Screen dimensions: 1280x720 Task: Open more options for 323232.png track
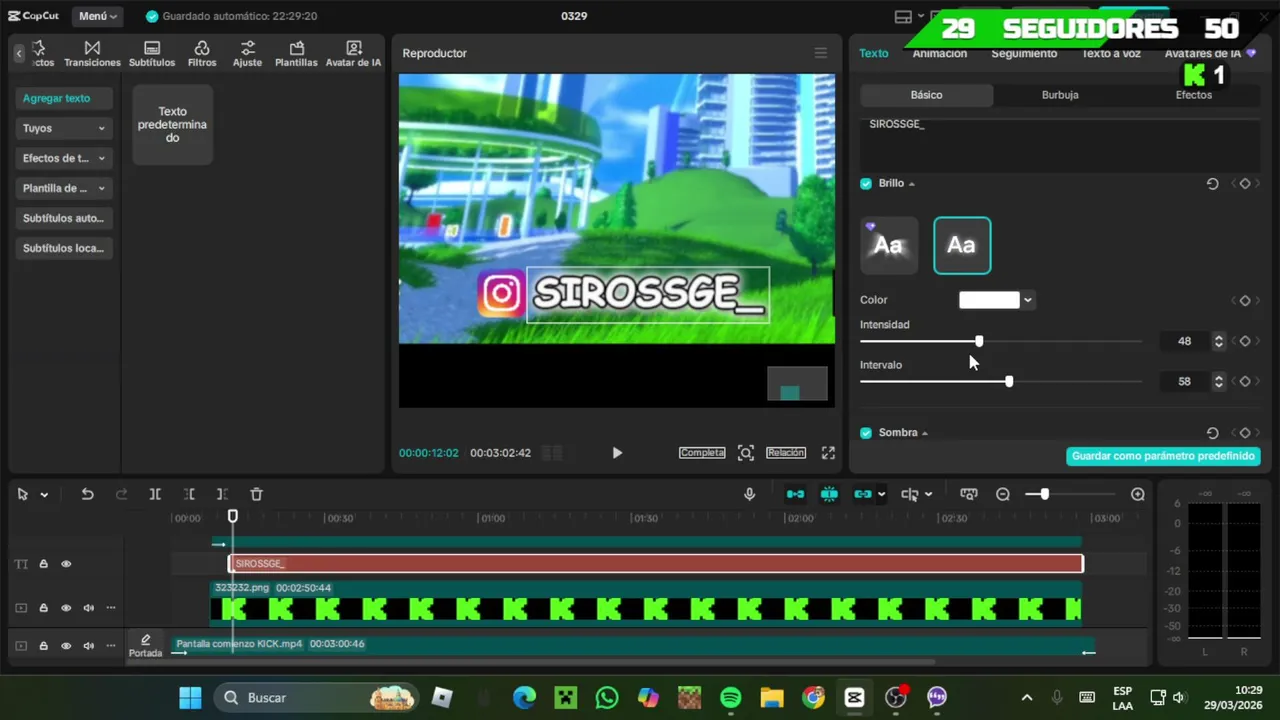(111, 608)
